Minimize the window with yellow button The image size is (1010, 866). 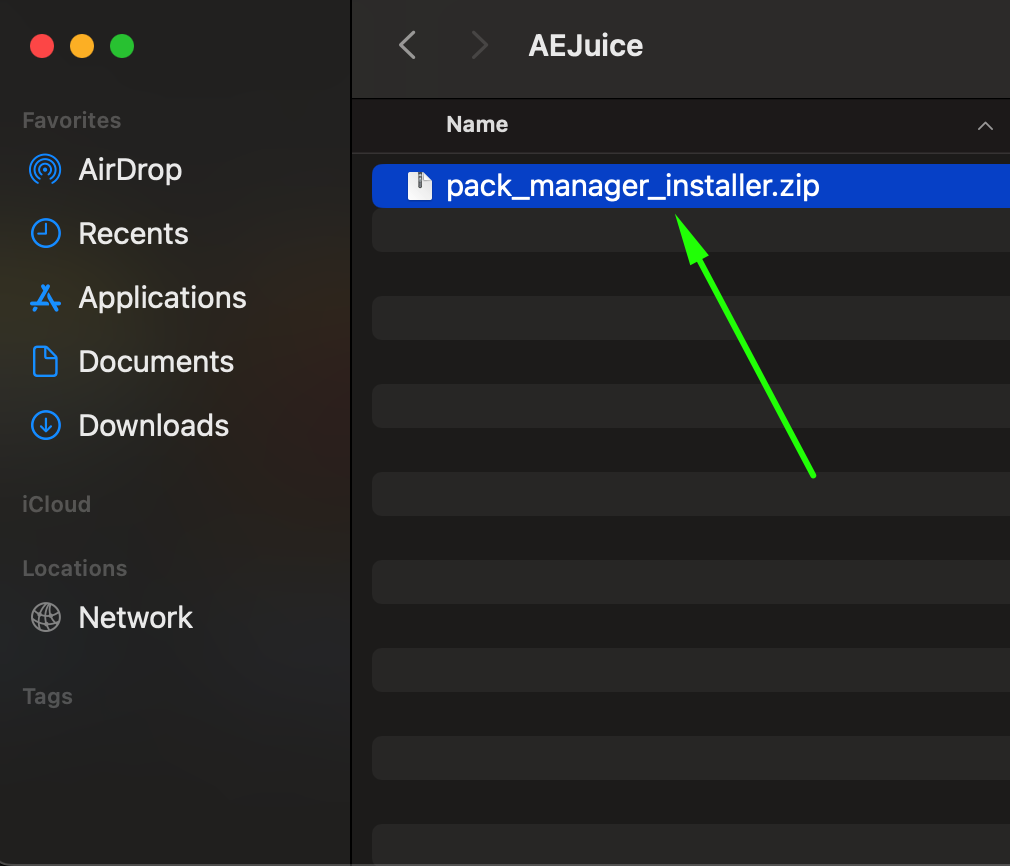coord(82,46)
